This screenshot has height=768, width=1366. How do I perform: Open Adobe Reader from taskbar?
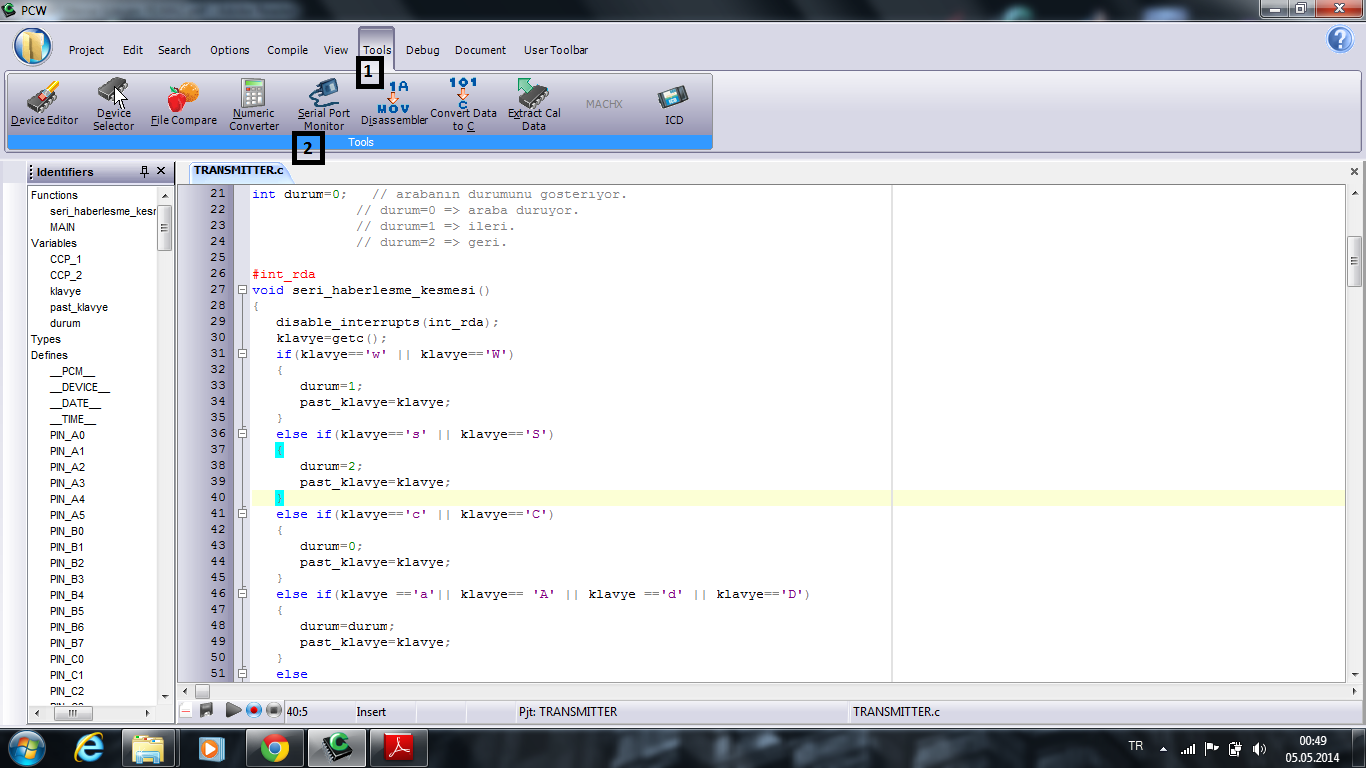coord(397,747)
